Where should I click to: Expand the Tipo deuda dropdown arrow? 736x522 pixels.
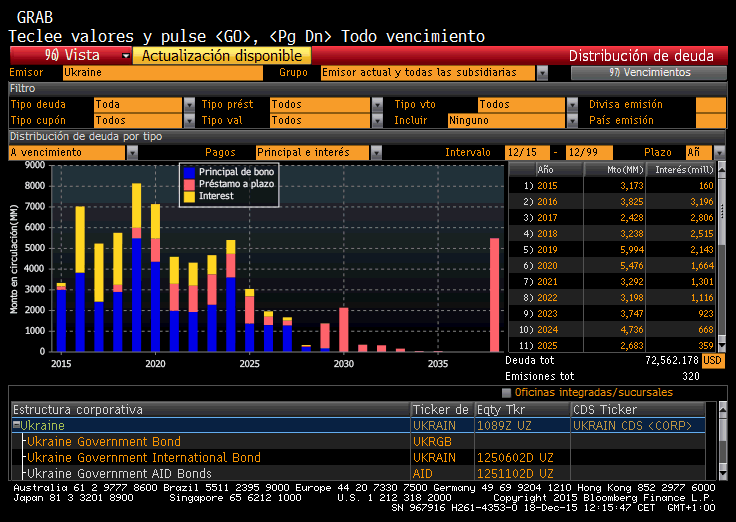189,105
